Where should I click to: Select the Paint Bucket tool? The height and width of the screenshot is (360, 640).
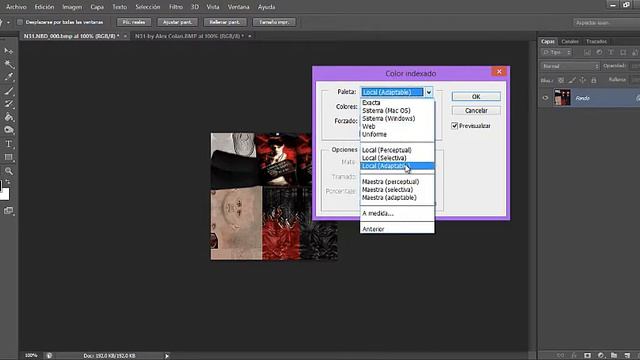[x=8, y=117]
